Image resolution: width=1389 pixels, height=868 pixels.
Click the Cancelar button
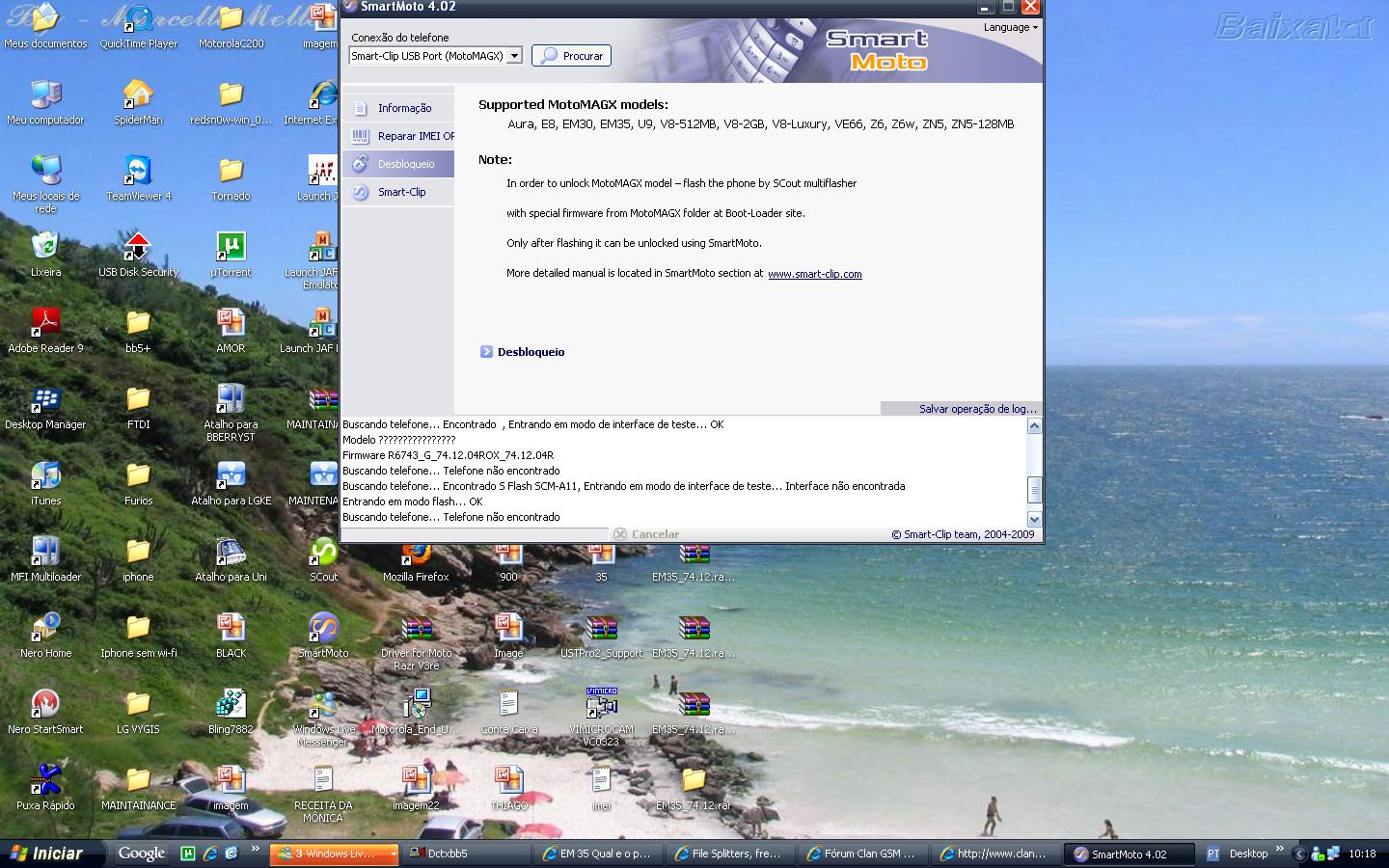(x=646, y=534)
